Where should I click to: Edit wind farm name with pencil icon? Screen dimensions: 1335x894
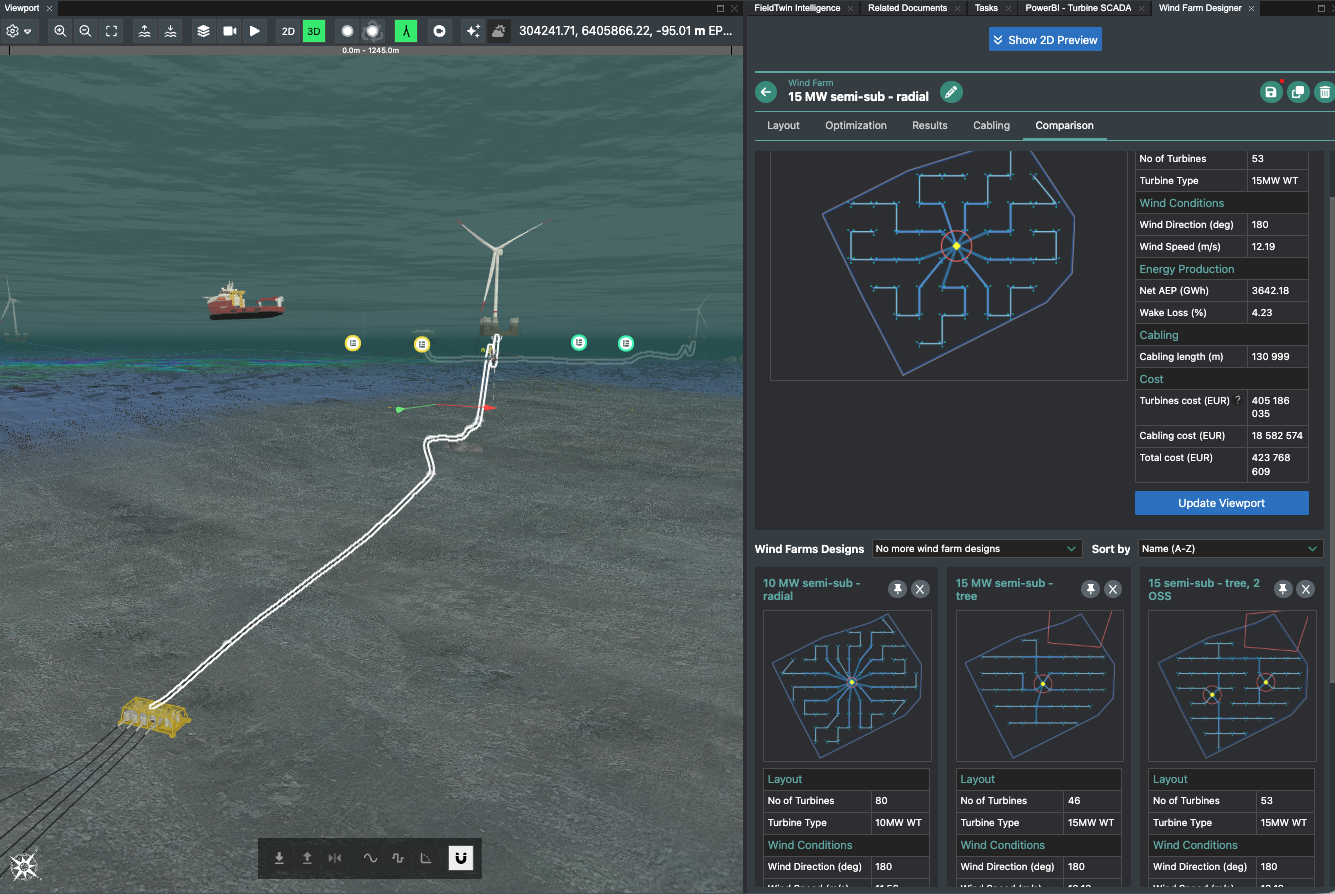pos(951,92)
